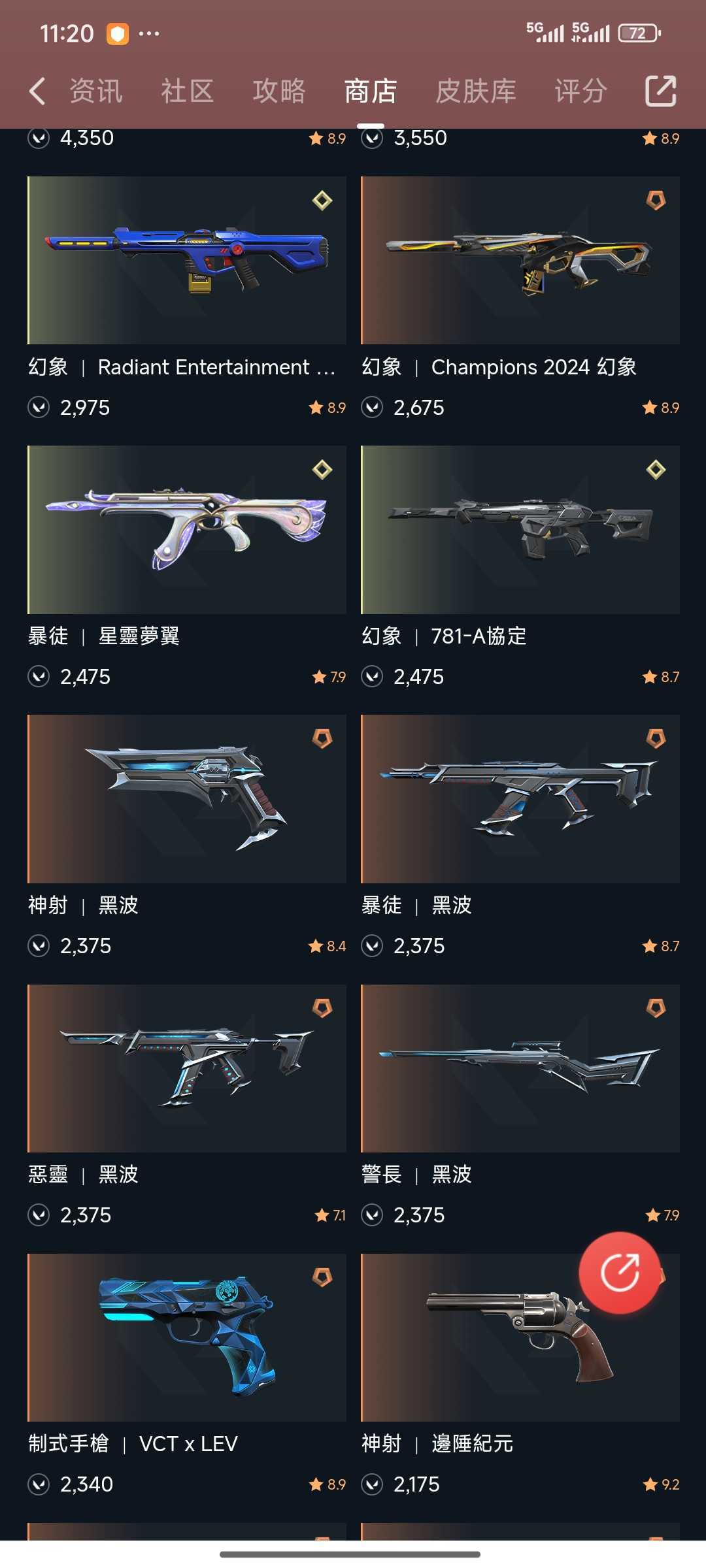Tap the star rating 9.2 under 邊陲紀元
Image resolution: width=706 pixels, height=1568 pixels.
[662, 1484]
